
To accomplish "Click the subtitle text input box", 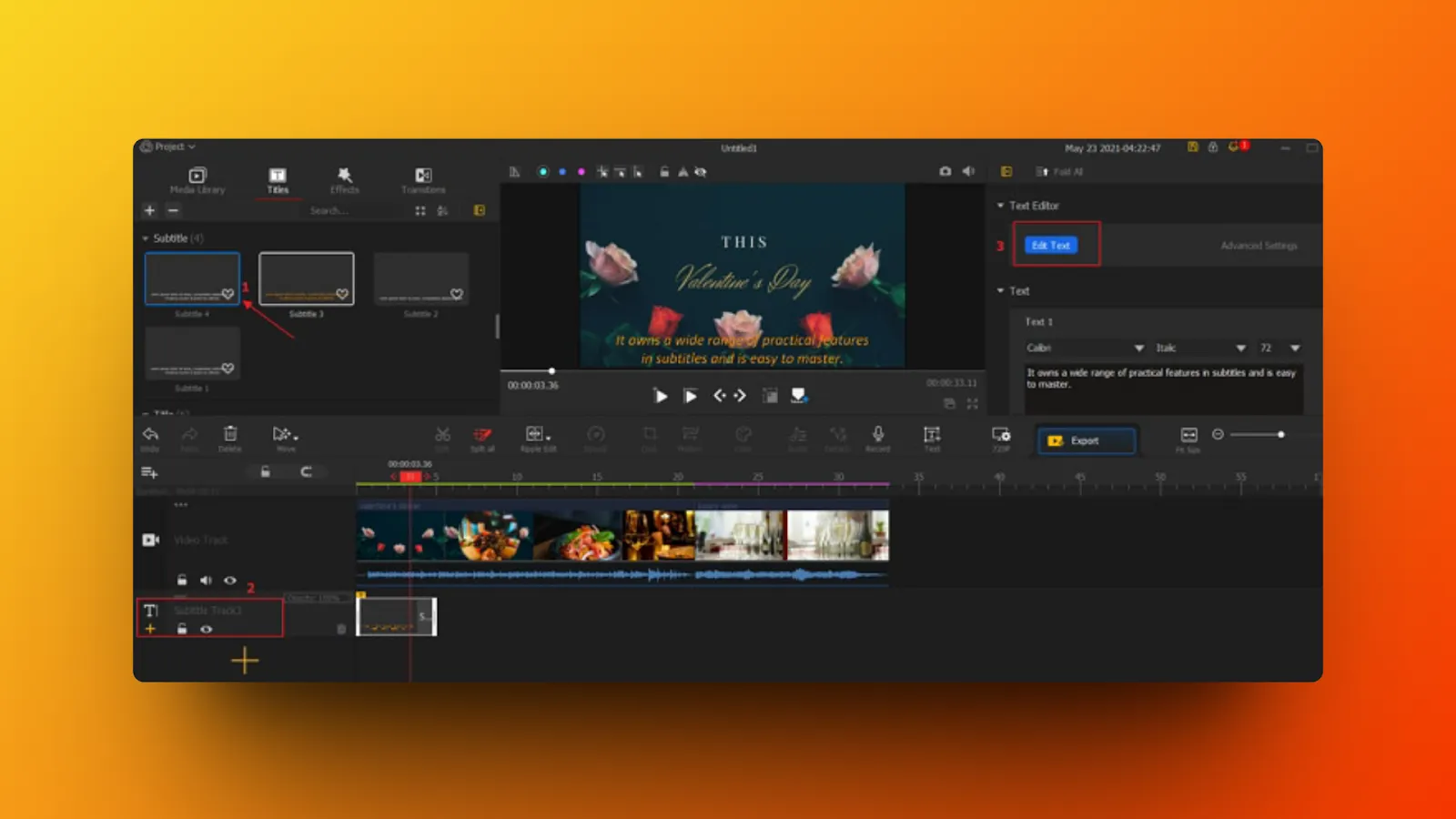I will pos(1164,389).
